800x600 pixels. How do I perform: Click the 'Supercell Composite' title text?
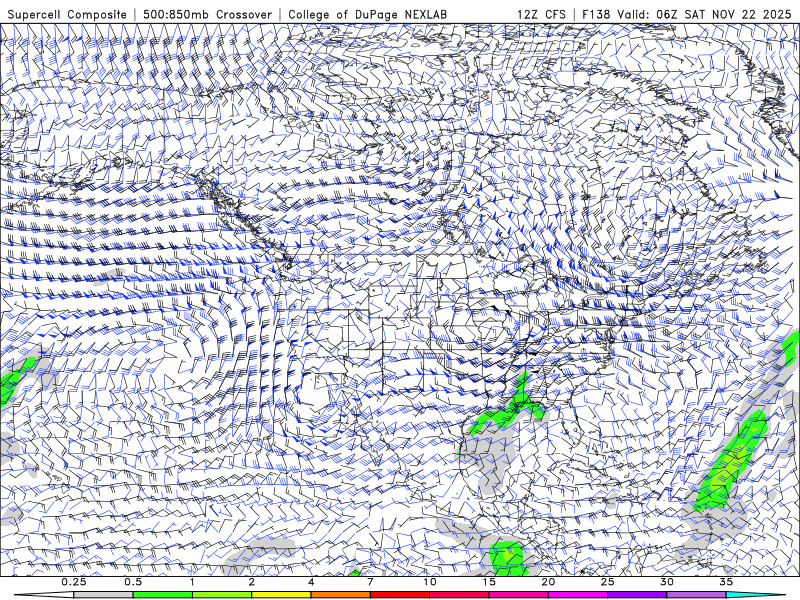pos(67,14)
